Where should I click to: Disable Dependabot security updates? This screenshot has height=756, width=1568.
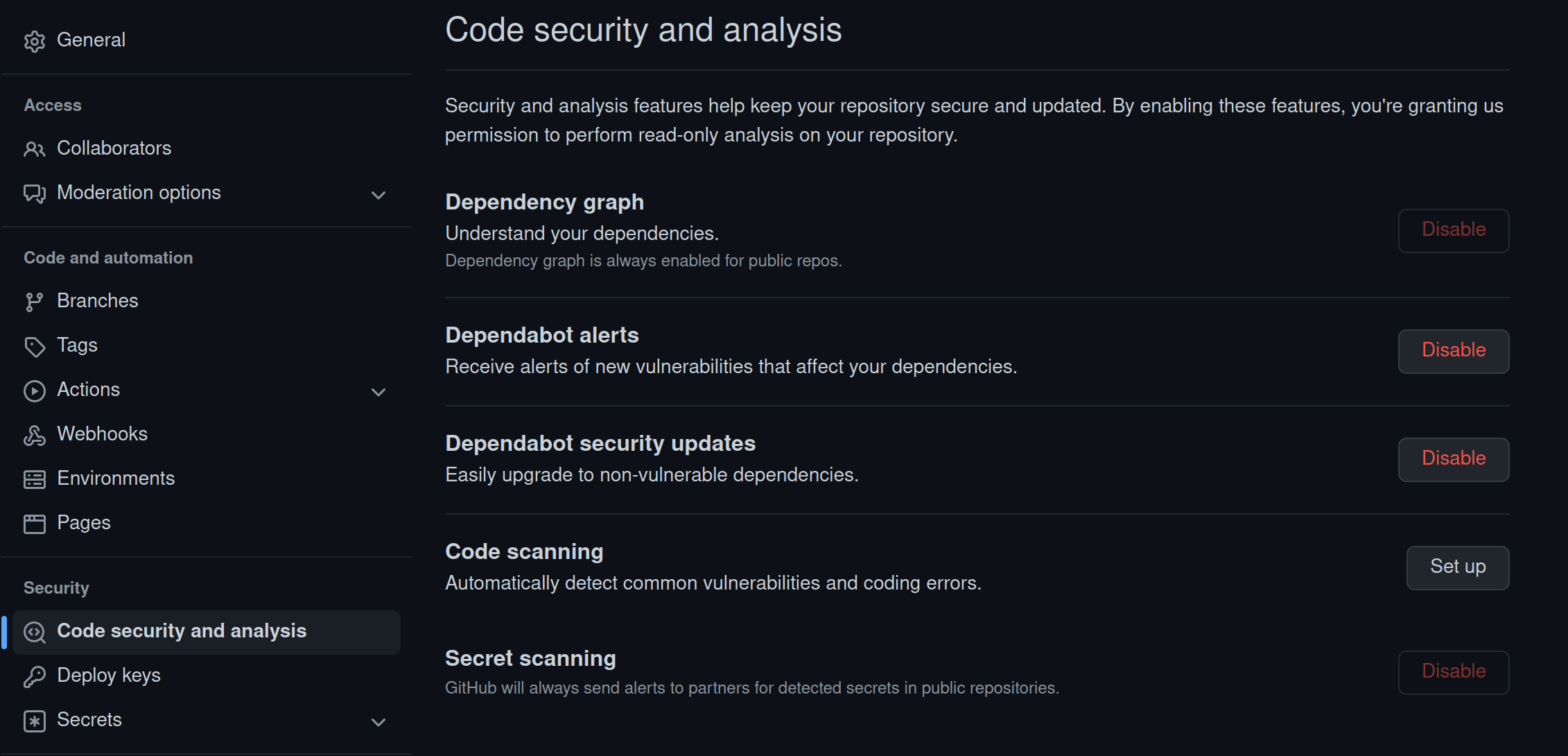coord(1453,458)
